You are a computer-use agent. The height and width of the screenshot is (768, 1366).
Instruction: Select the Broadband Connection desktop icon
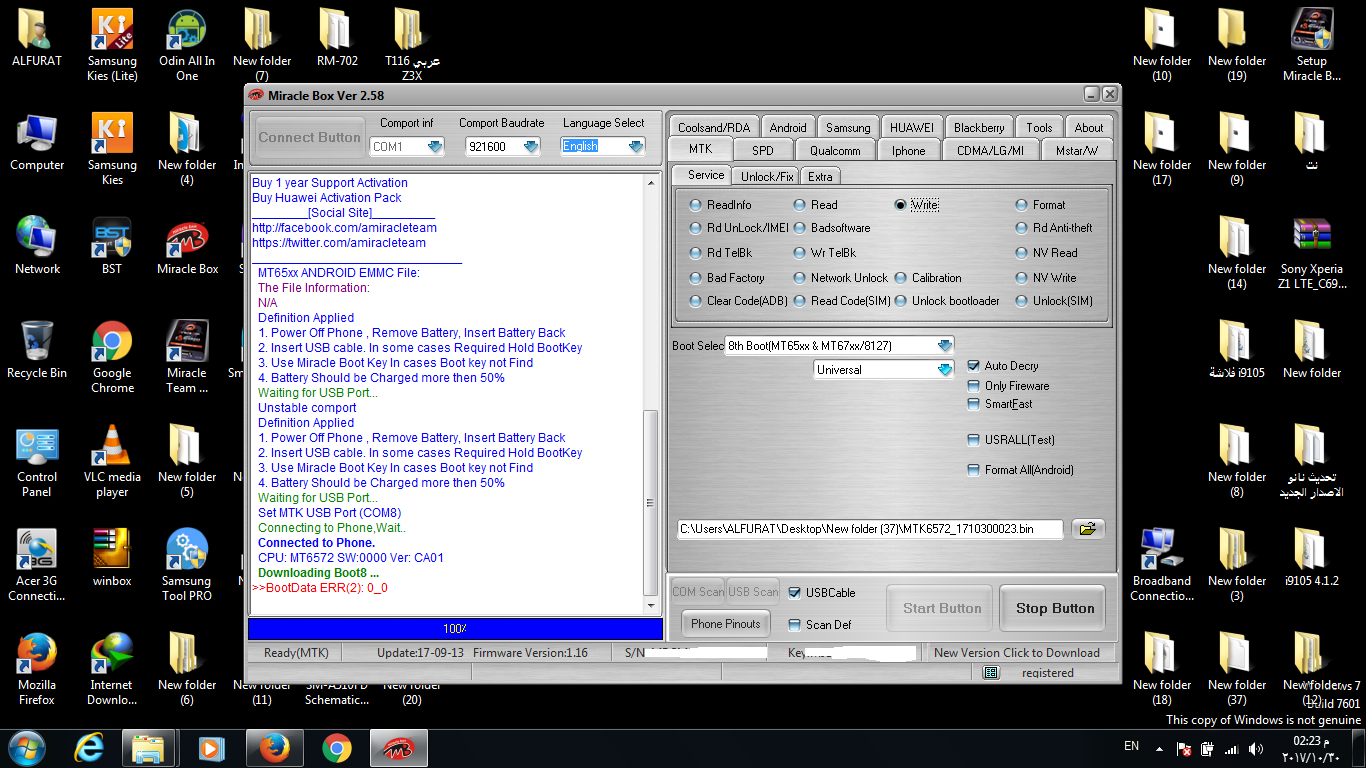(1161, 565)
